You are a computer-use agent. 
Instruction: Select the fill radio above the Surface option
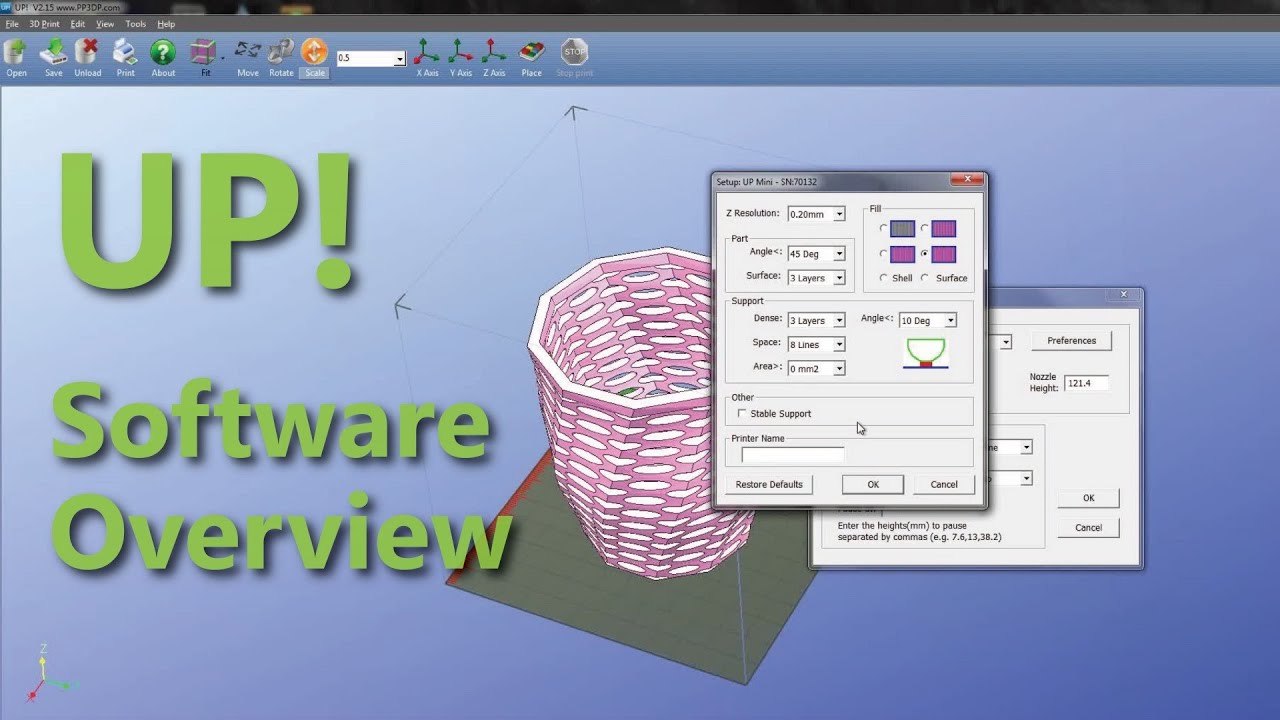(x=924, y=254)
